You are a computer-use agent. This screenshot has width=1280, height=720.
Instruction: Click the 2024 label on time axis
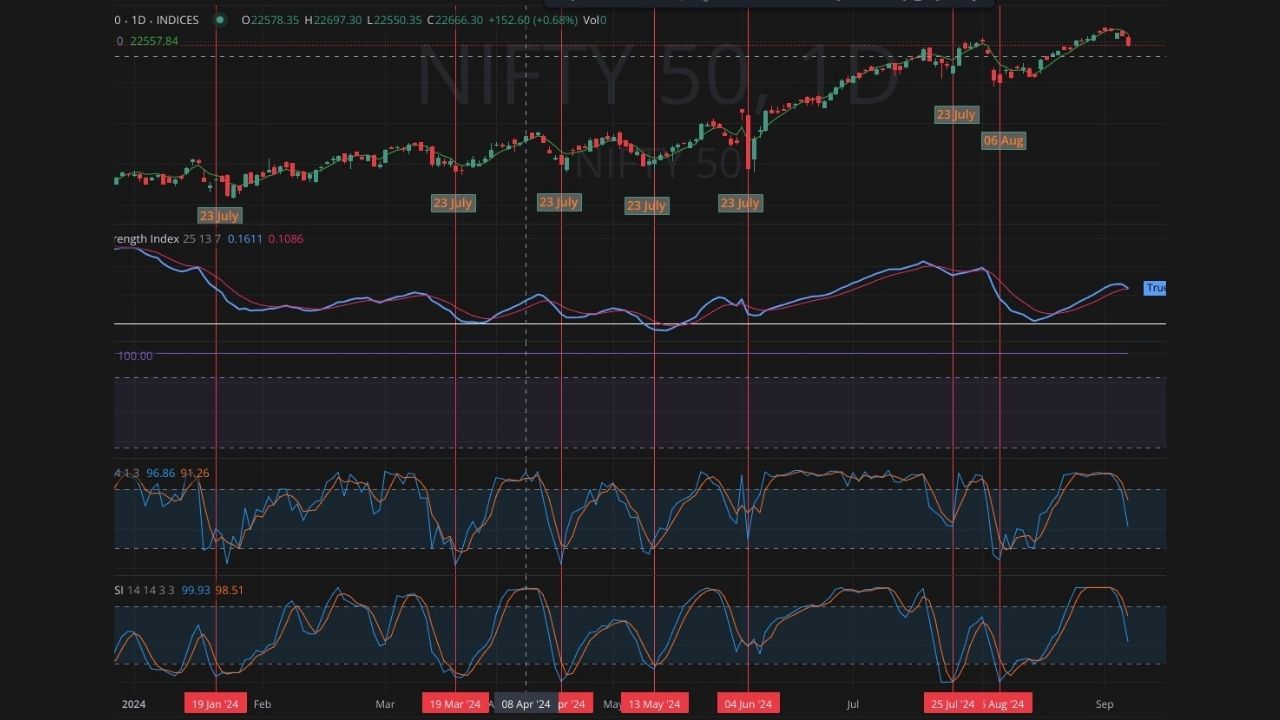click(x=134, y=704)
